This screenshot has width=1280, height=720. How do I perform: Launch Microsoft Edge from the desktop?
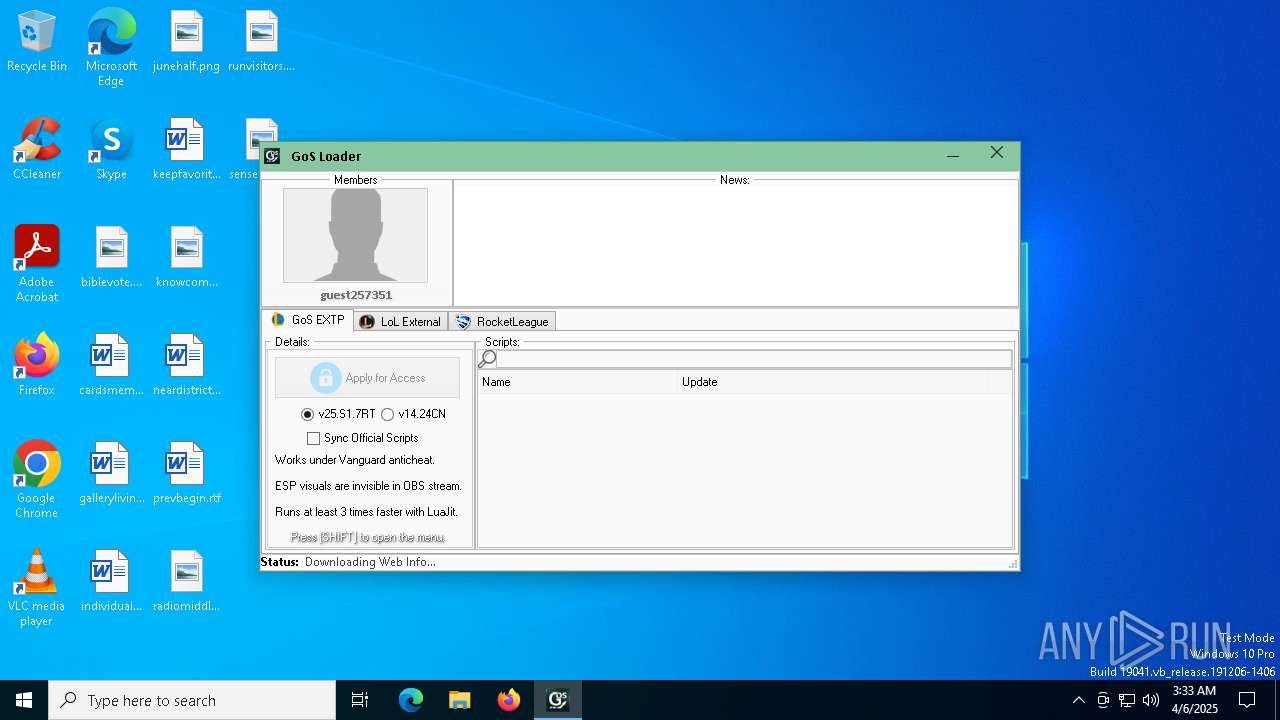(x=111, y=48)
